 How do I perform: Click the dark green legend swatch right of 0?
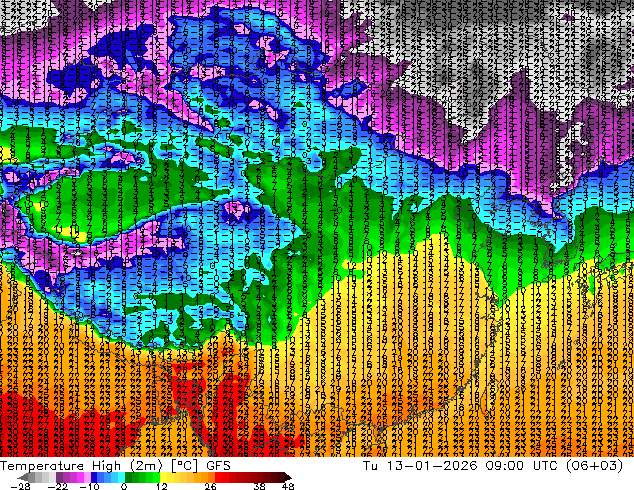pos(129,477)
